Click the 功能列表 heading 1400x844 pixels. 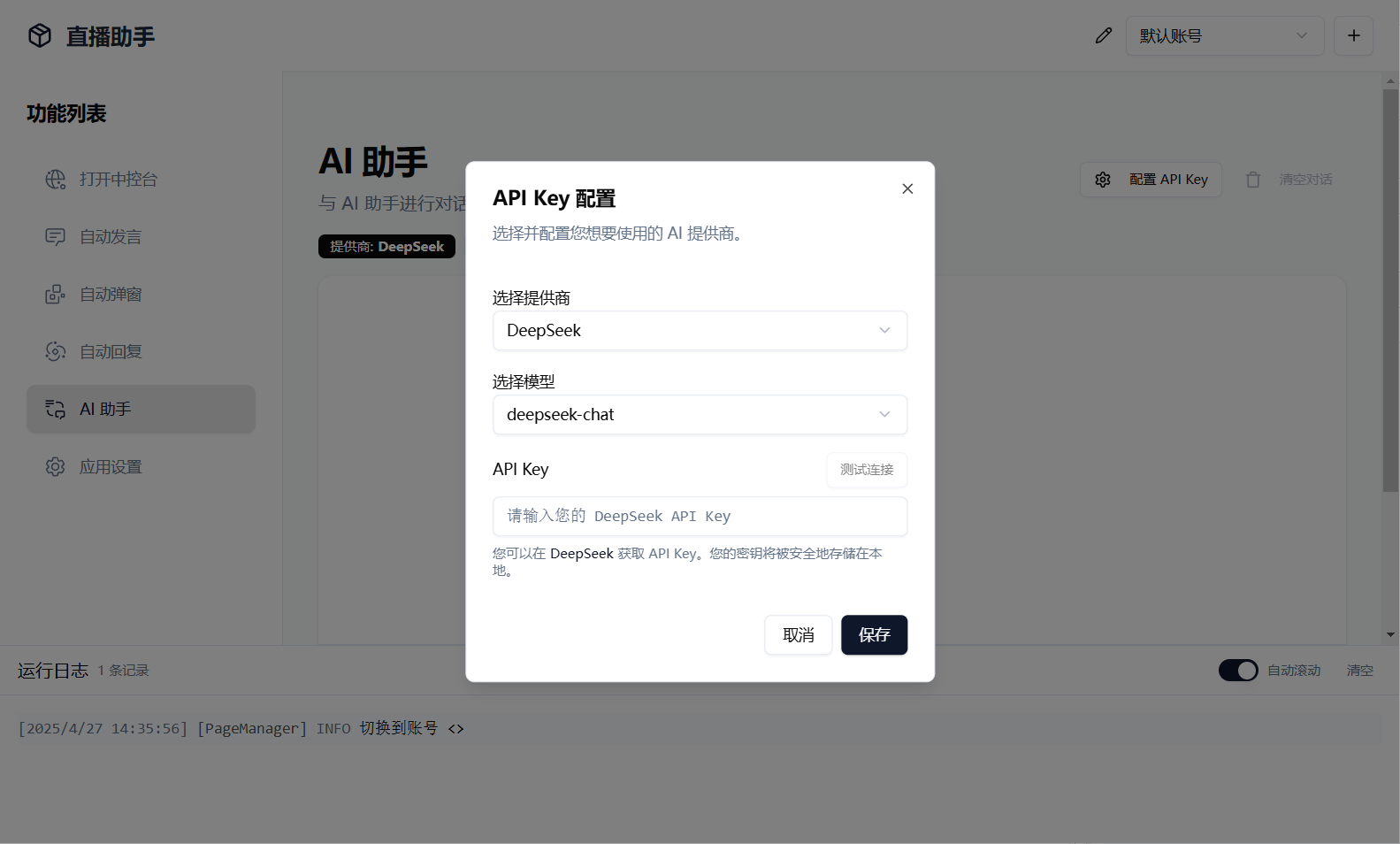pyautogui.click(x=66, y=113)
